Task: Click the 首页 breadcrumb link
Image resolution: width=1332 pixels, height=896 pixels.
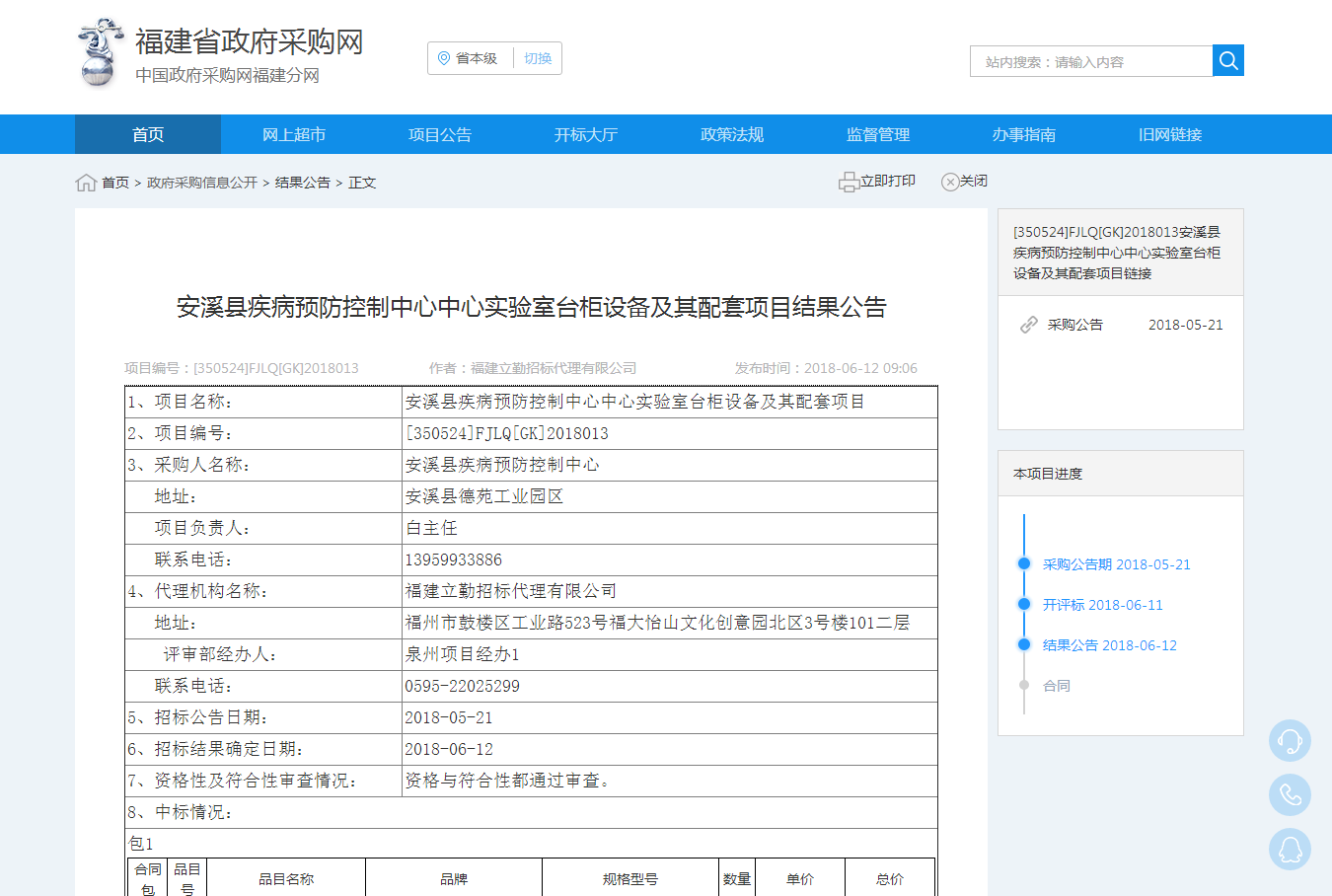Action: pos(115,183)
